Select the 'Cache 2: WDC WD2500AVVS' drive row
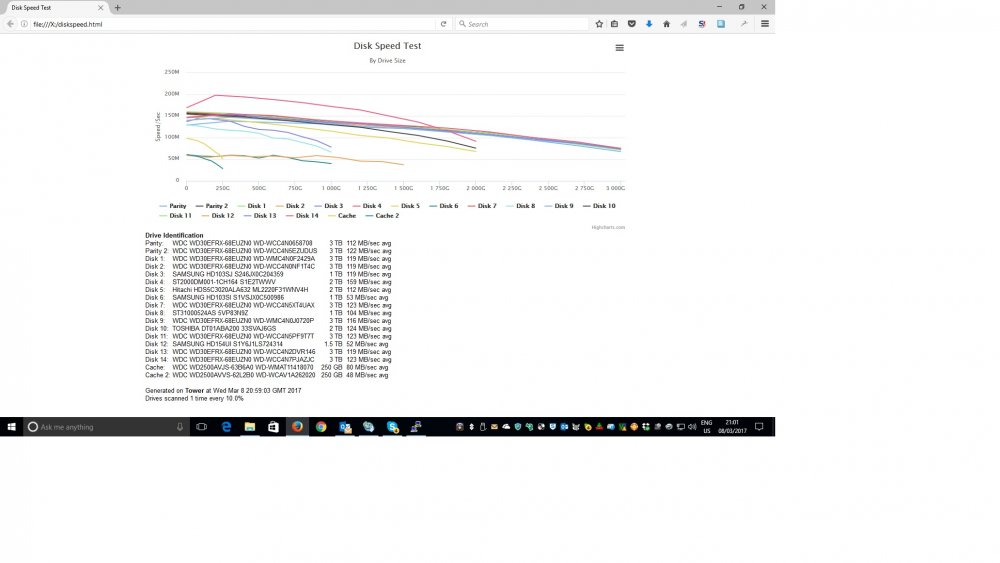The height and width of the screenshot is (563, 1000). pyautogui.click(x=267, y=375)
